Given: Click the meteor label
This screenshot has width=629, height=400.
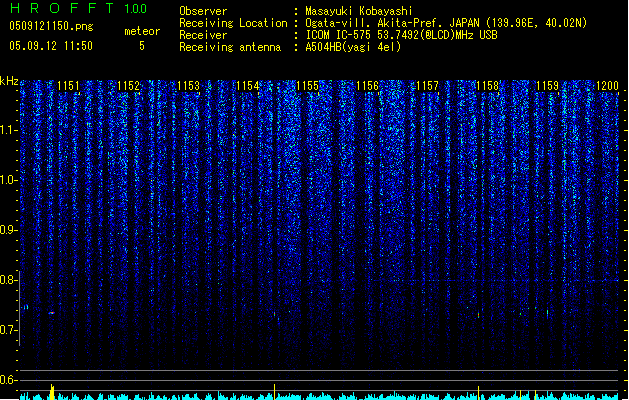Looking at the screenshot, I should point(142,31).
